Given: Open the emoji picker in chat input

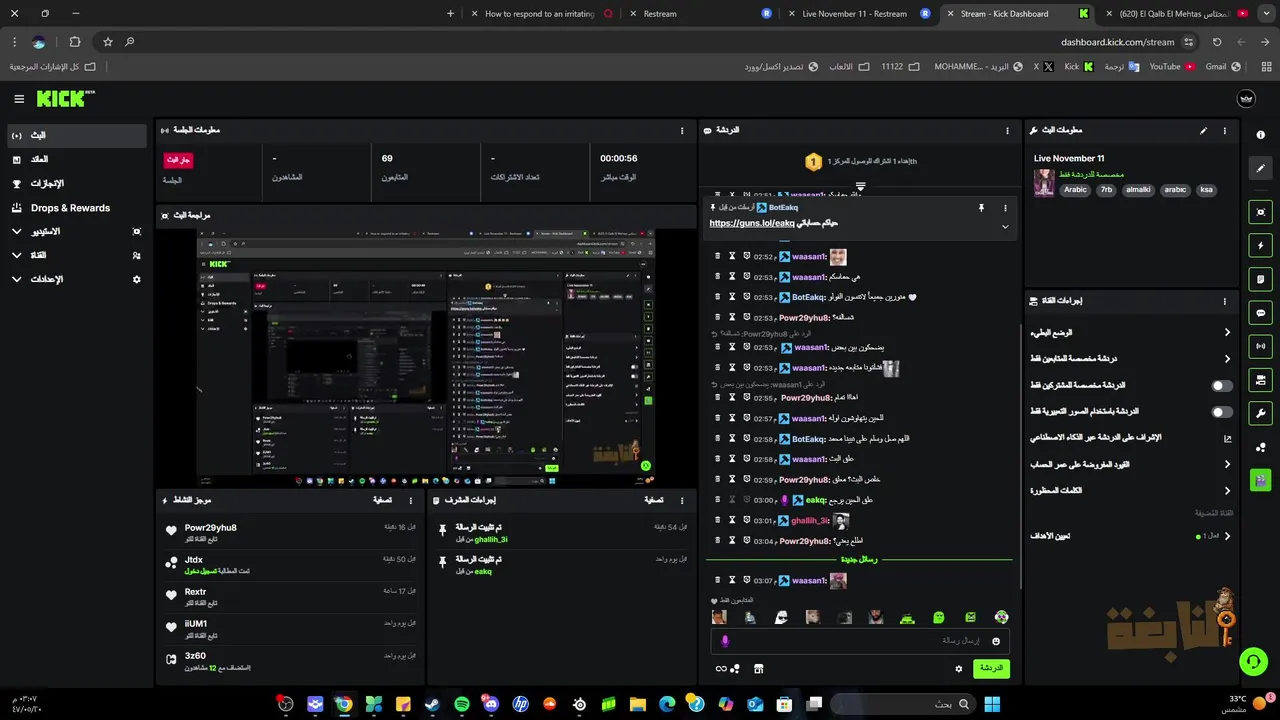Looking at the screenshot, I should 996,641.
